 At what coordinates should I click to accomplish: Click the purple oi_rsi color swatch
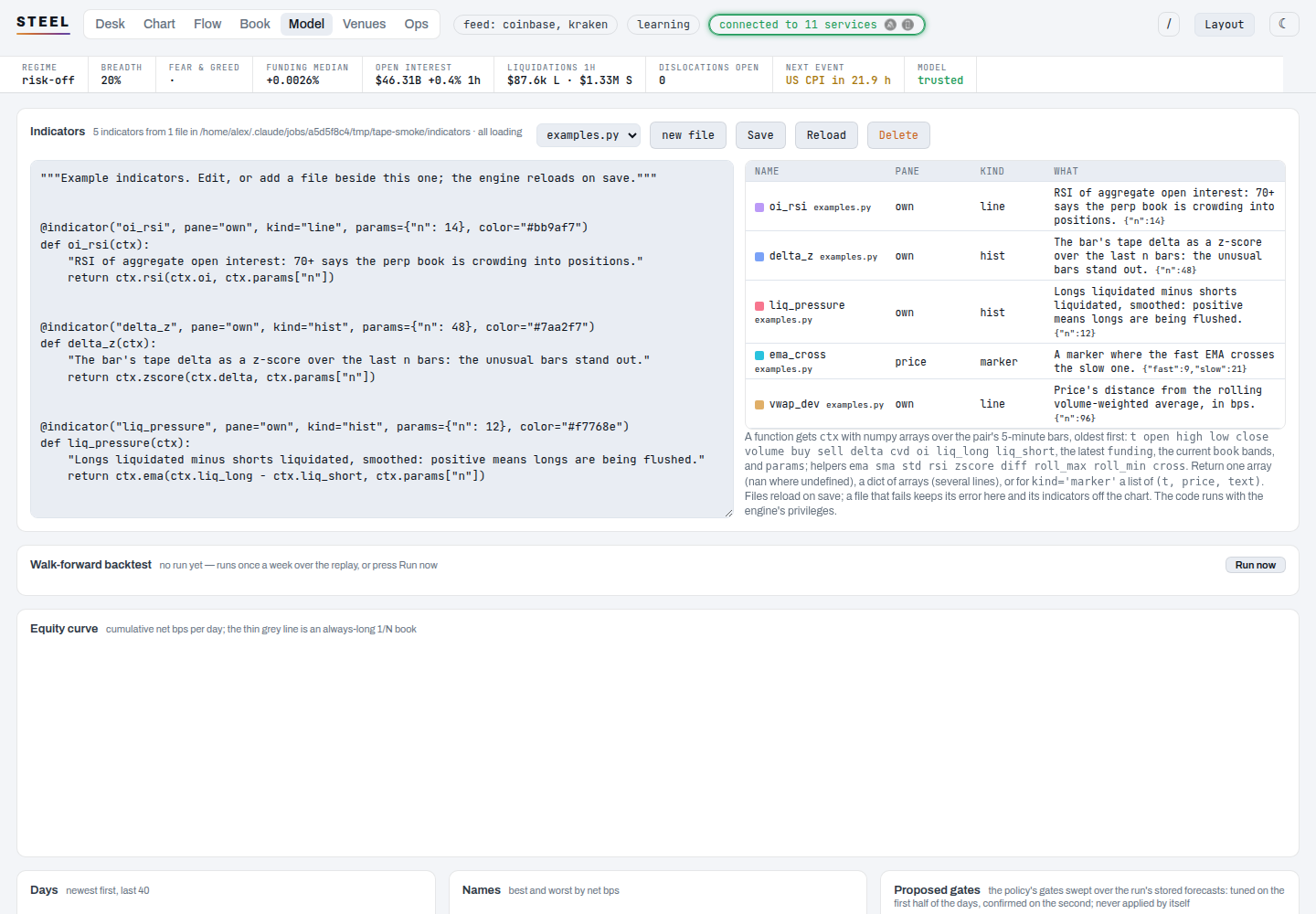[x=759, y=207]
